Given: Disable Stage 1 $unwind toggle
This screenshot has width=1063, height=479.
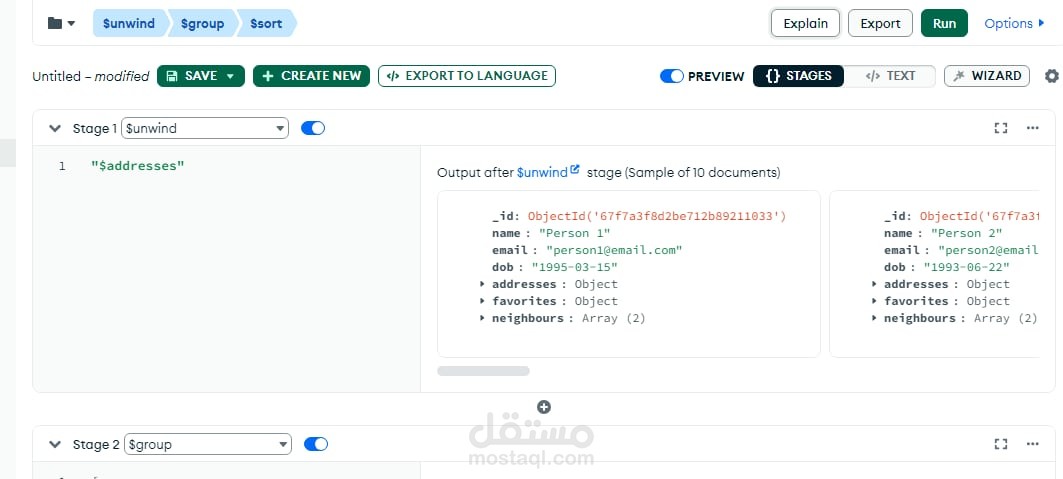Looking at the screenshot, I should 313,128.
